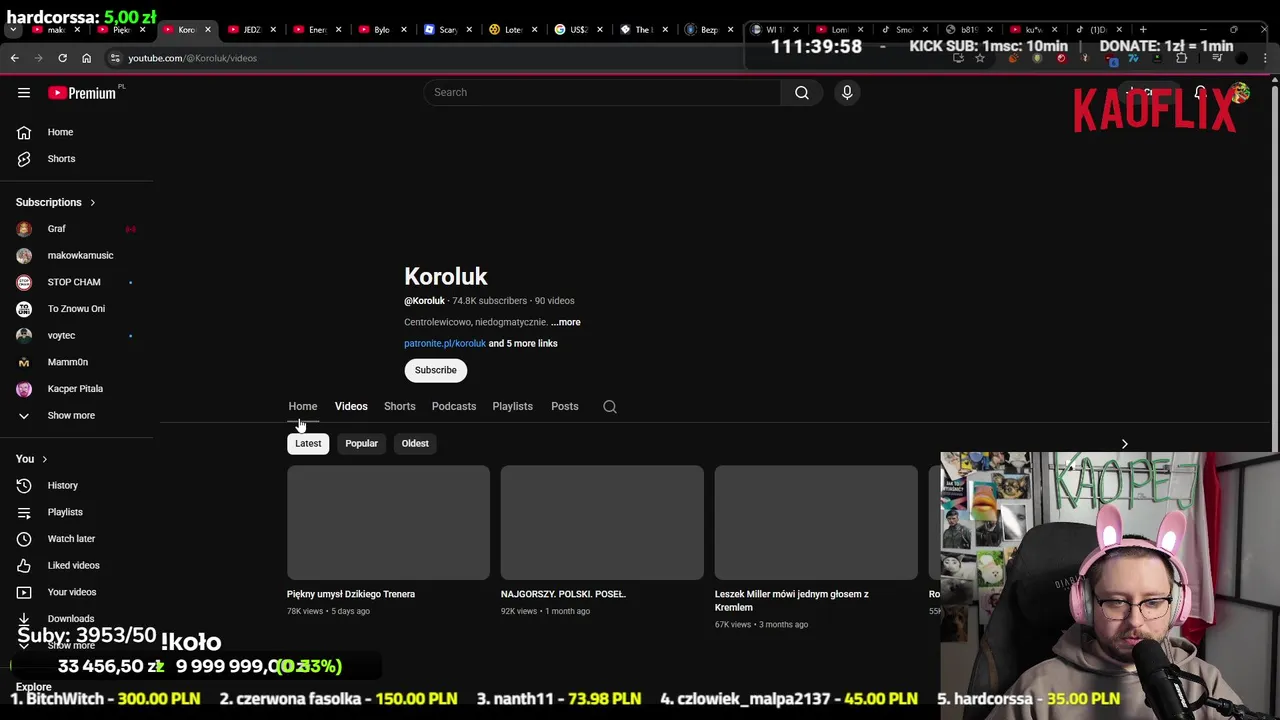Open the tab search dropdown arrow

13,29
